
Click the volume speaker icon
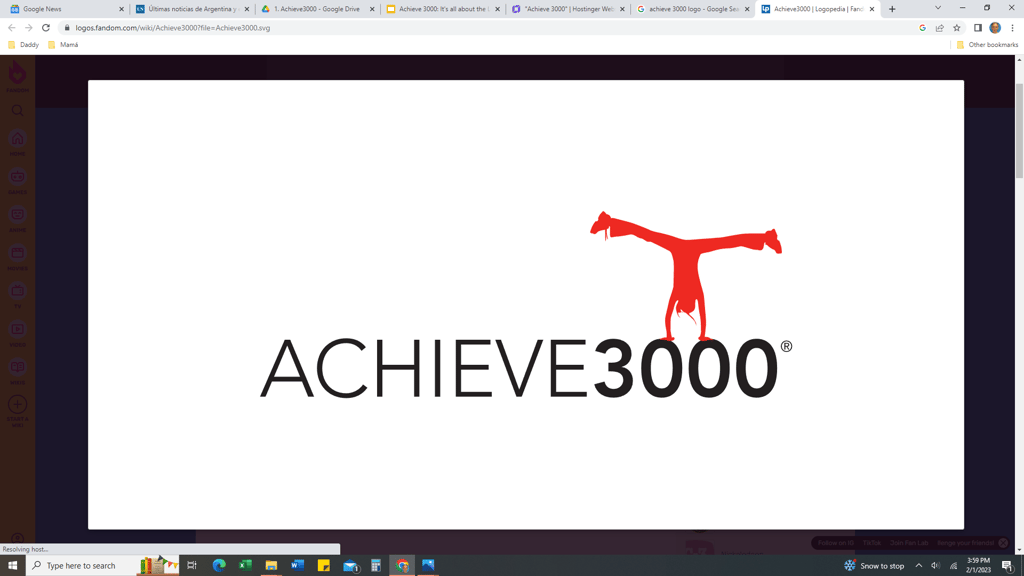[935, 566]
